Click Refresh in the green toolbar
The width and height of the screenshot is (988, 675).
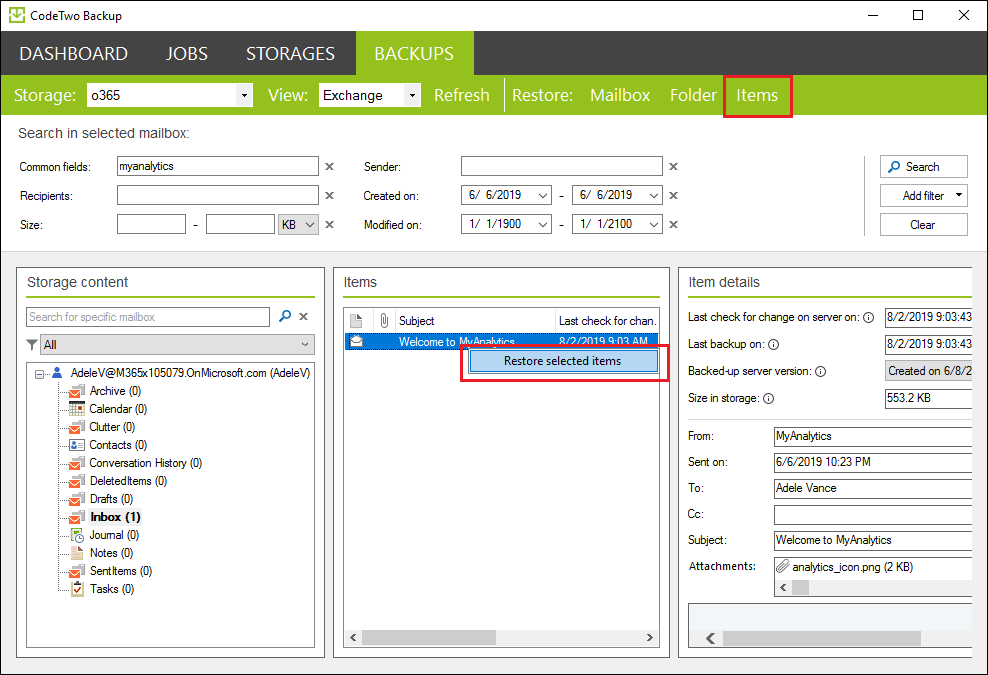click(462, 95)
